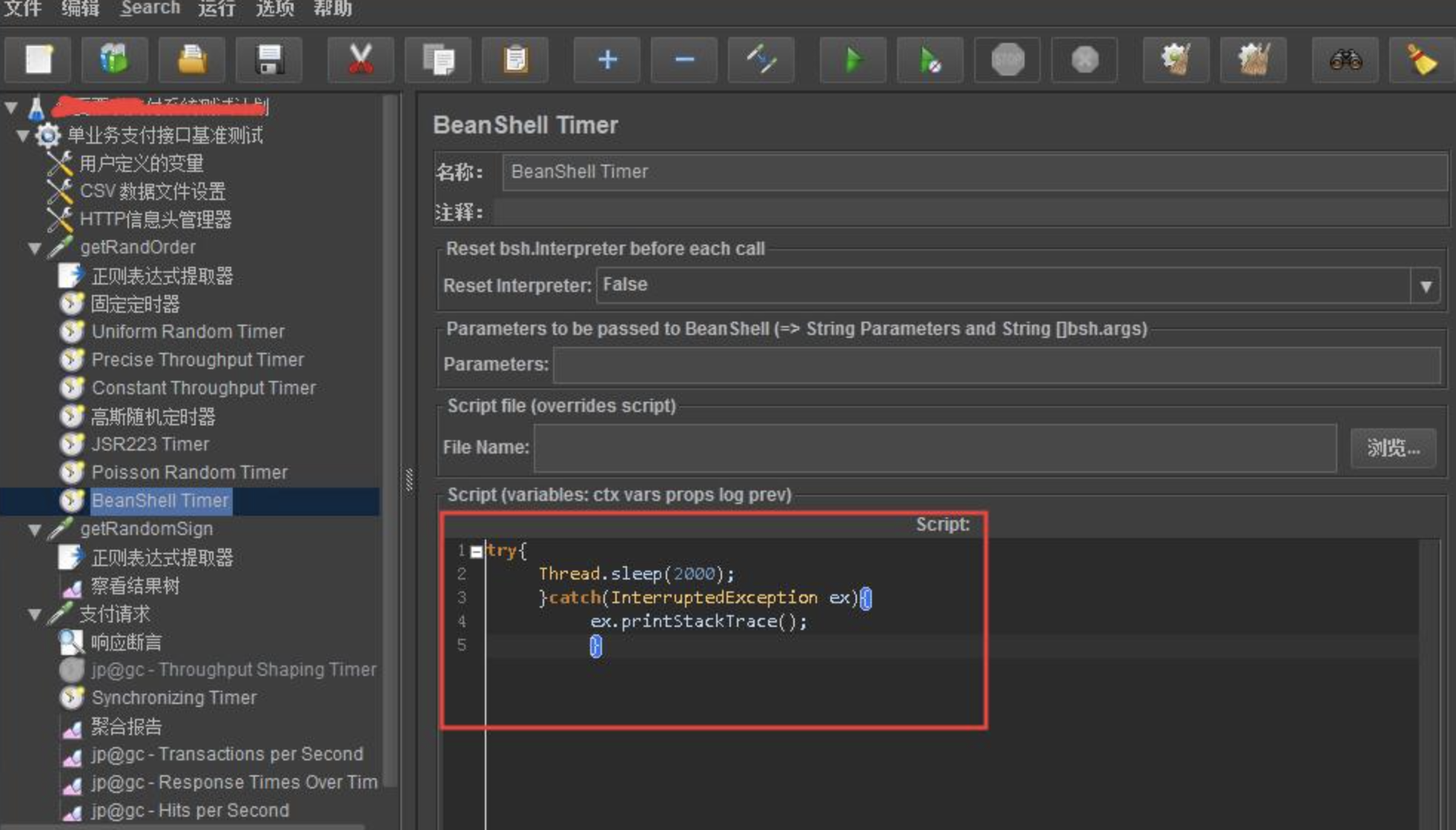Select jp@gc - Transactions per Second item
The image size is (1456, 830).
(x=228, y=754)
